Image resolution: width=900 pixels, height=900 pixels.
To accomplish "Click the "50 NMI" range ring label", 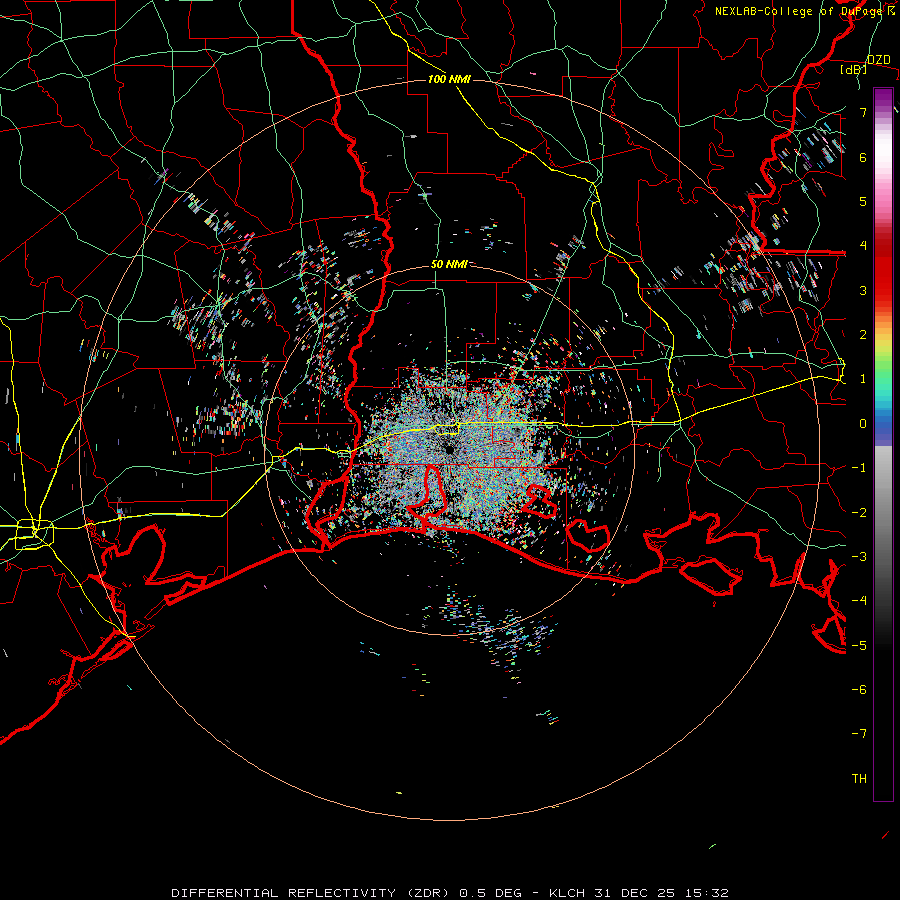I will 448,264.
